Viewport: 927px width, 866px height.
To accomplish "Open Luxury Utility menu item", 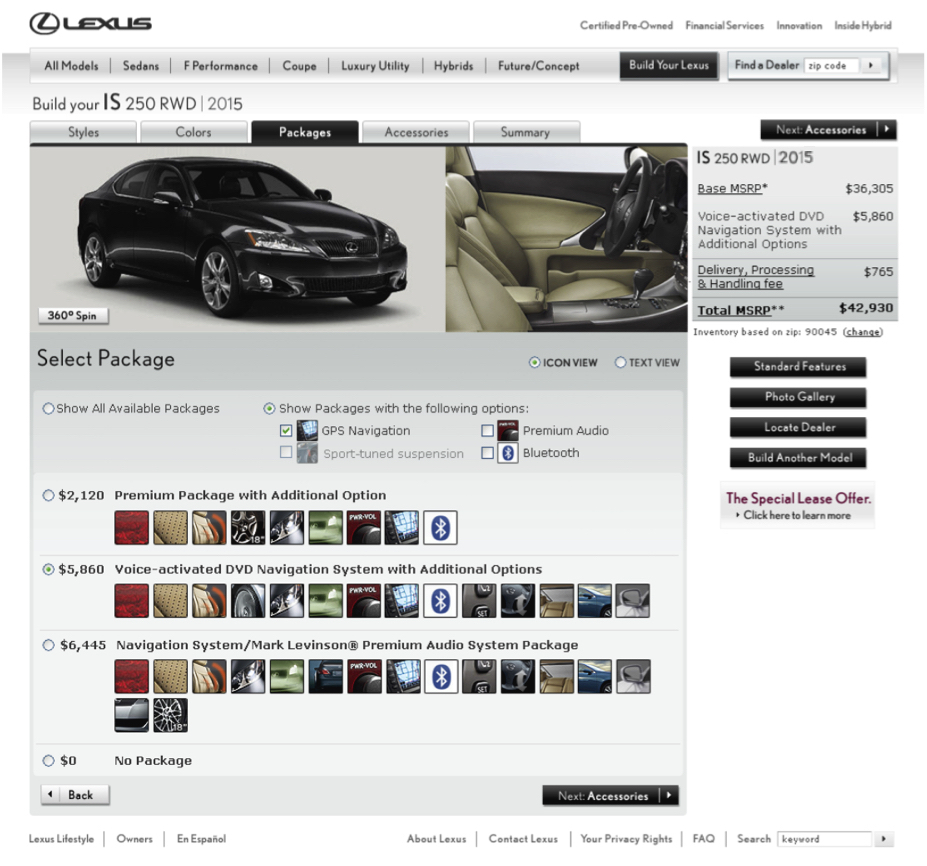I will tap(375, 66).
